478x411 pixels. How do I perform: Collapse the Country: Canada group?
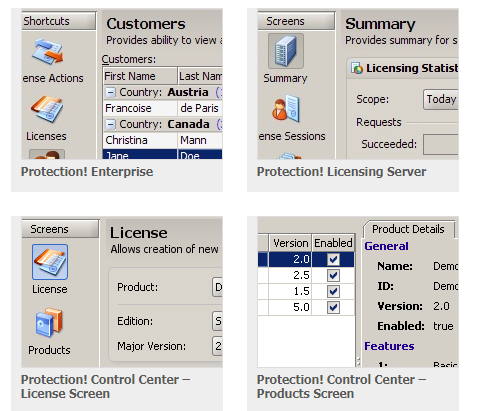110,124
